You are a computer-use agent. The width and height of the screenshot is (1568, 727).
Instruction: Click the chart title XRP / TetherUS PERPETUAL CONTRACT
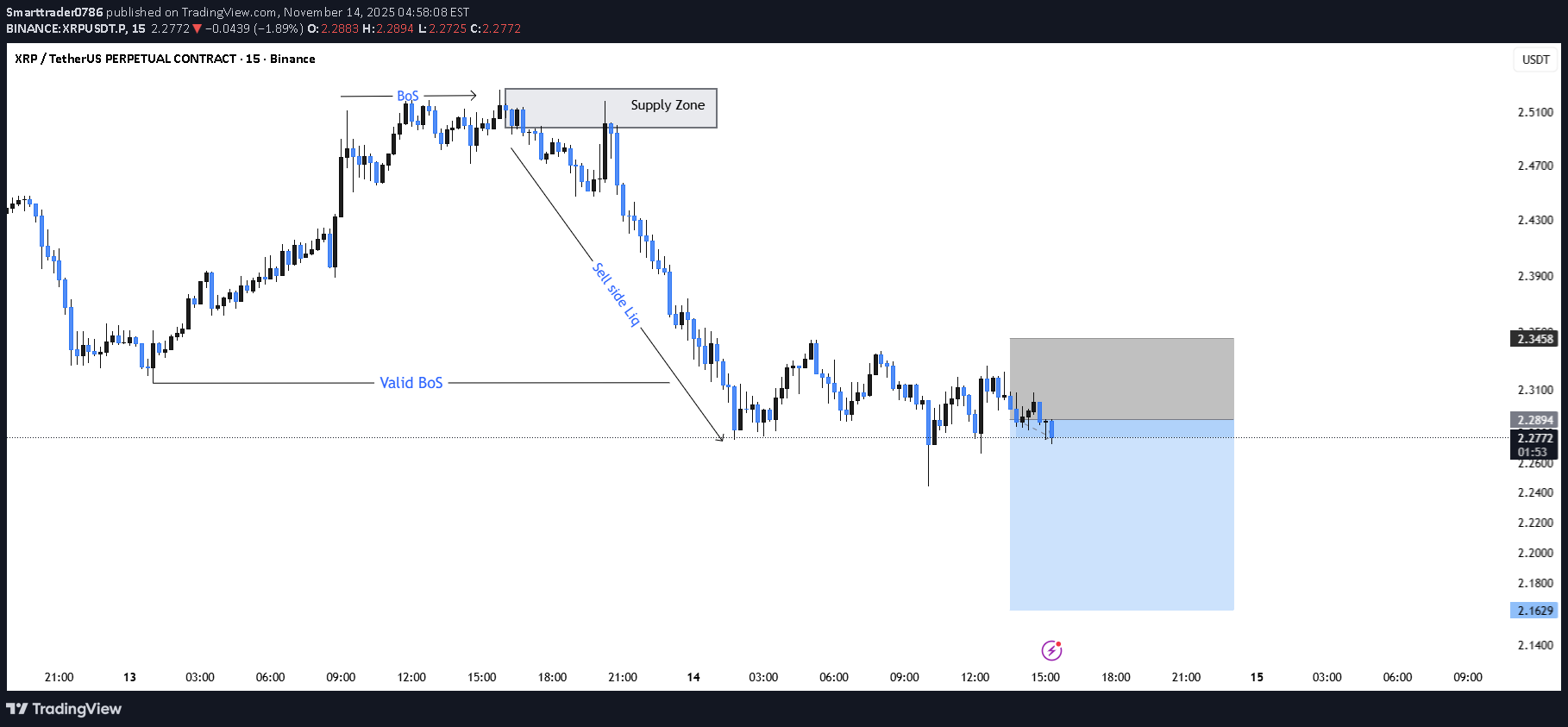click(125, 59)
